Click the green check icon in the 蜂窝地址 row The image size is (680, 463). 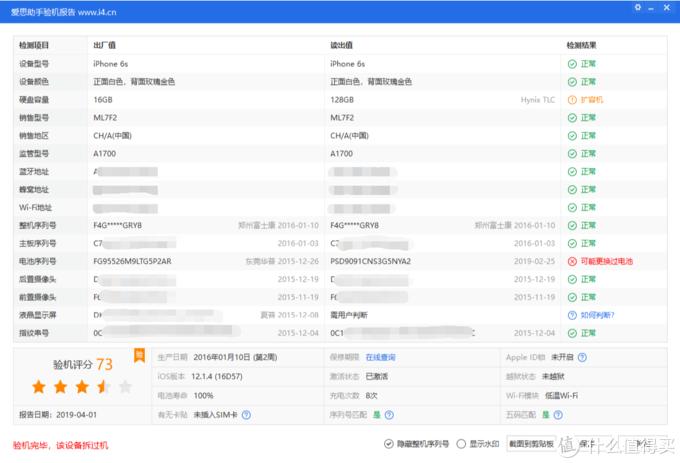(572, 189)
